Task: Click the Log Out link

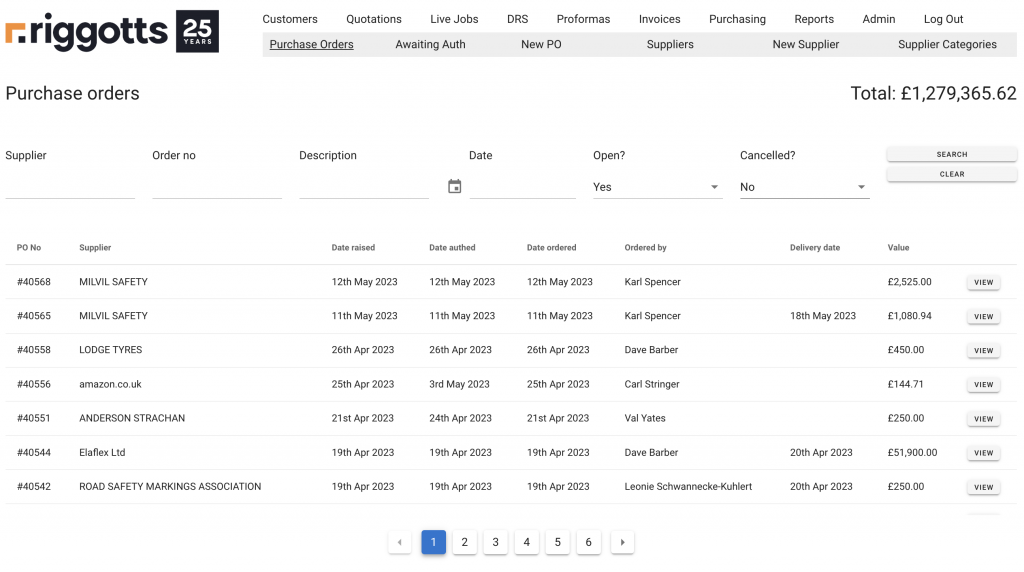Action: point(943,19)
